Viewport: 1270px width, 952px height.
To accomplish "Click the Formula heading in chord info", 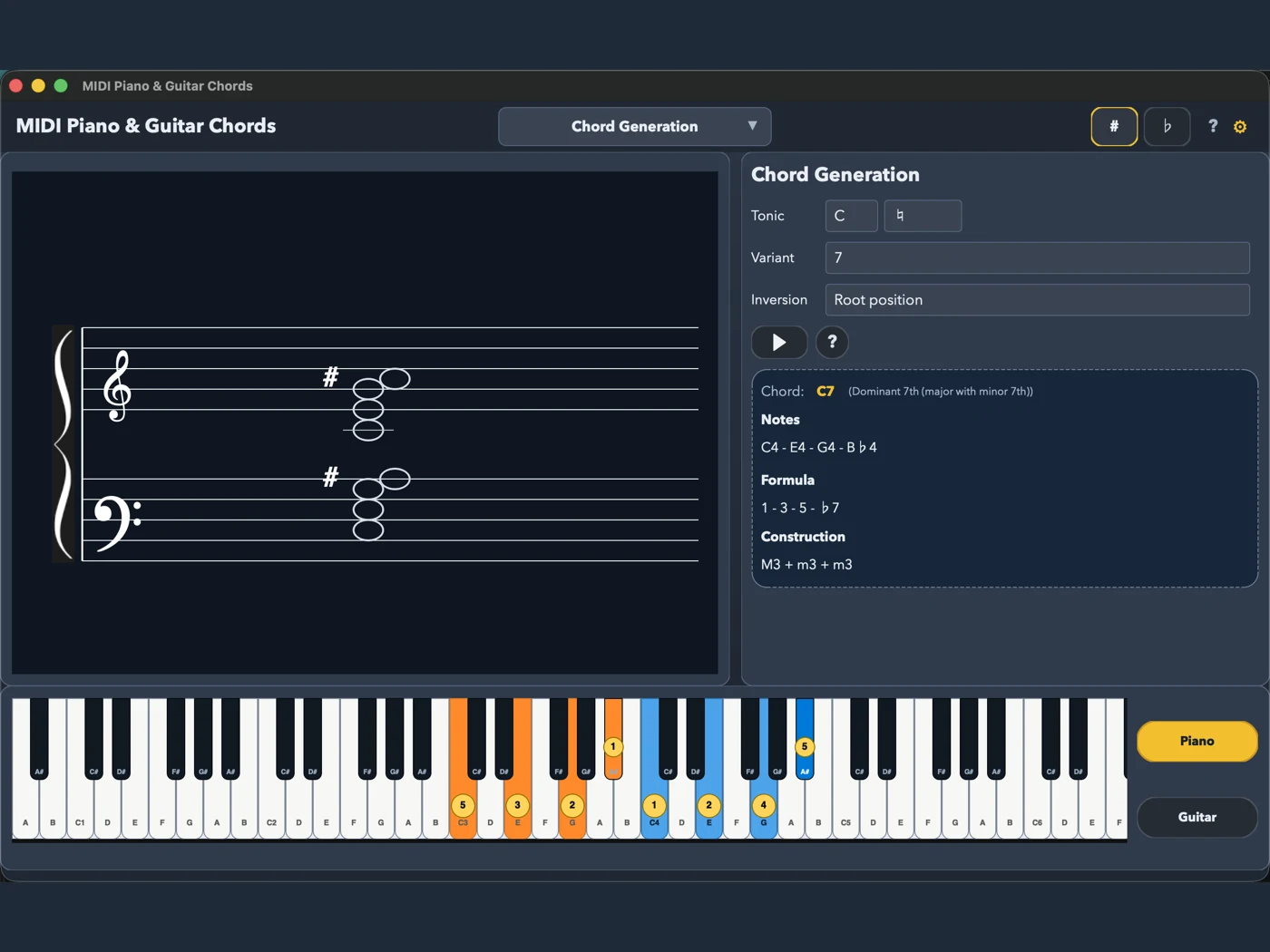I will pyautogui.click(x=787, y=480).
